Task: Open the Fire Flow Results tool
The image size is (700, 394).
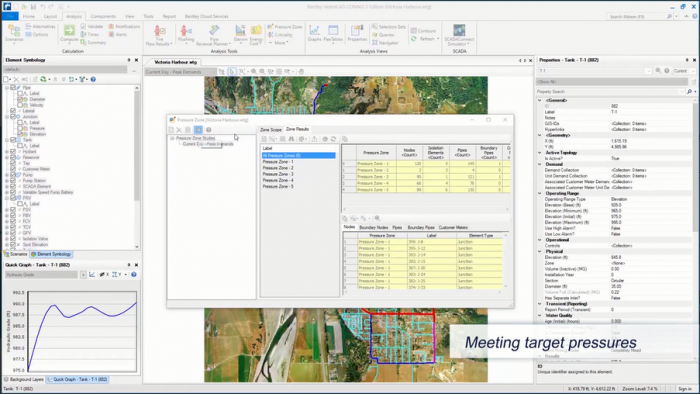Action: click(x=158, y=35)
